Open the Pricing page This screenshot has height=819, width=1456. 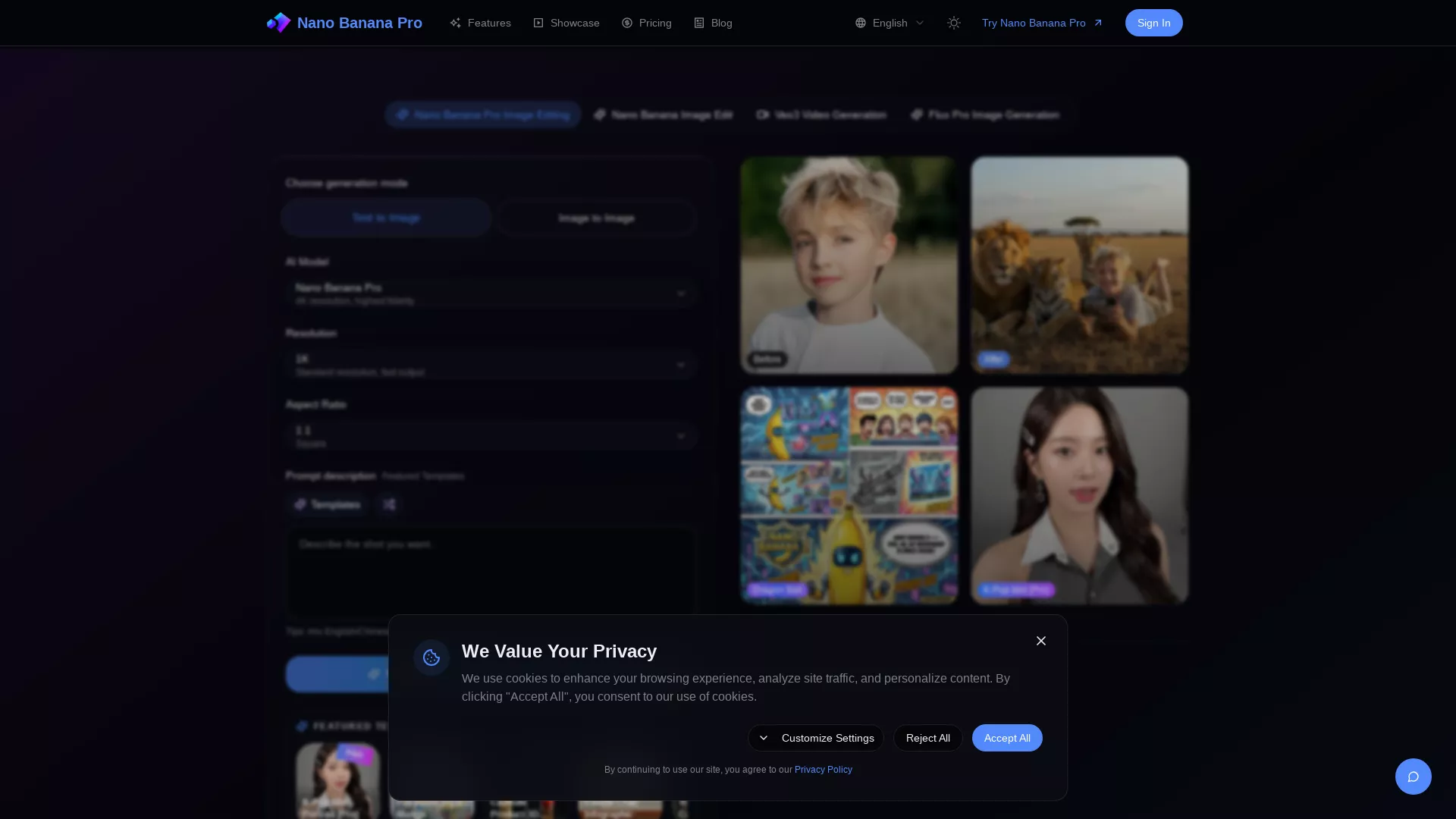click(646, 23)
